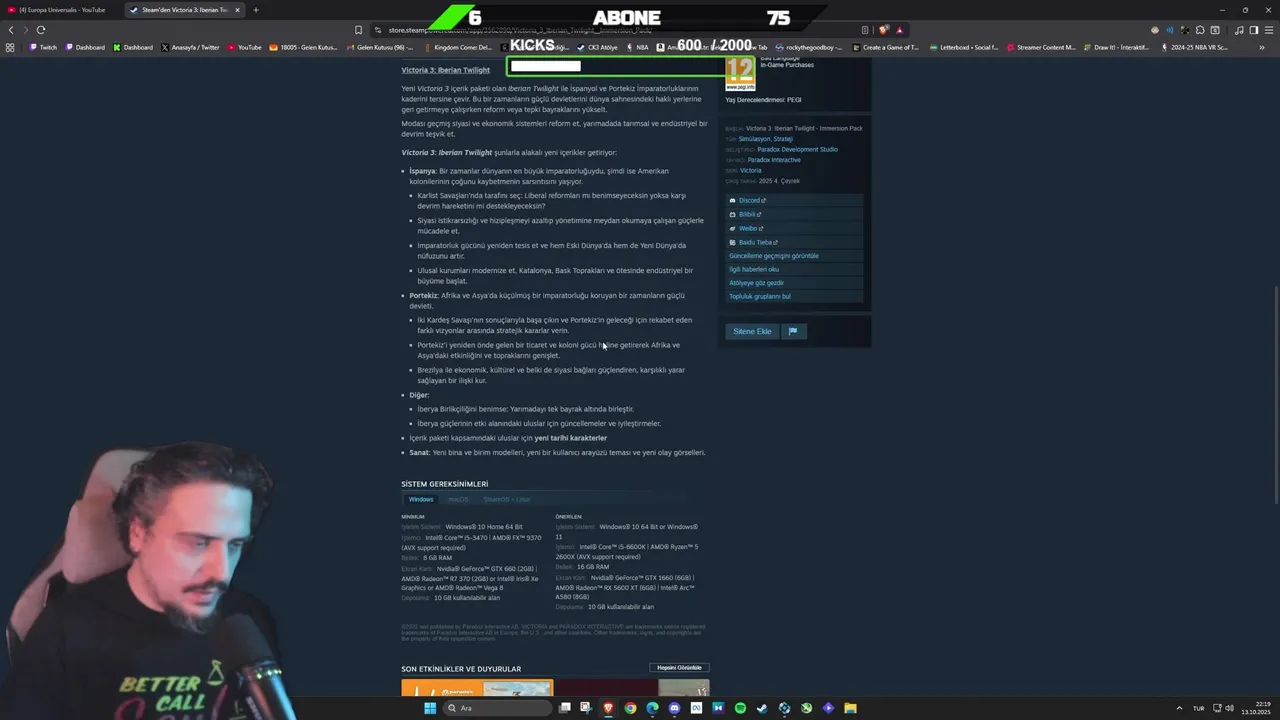Open the Kingdom Come bookmark

pyautogui.click(x=457, y=47)
